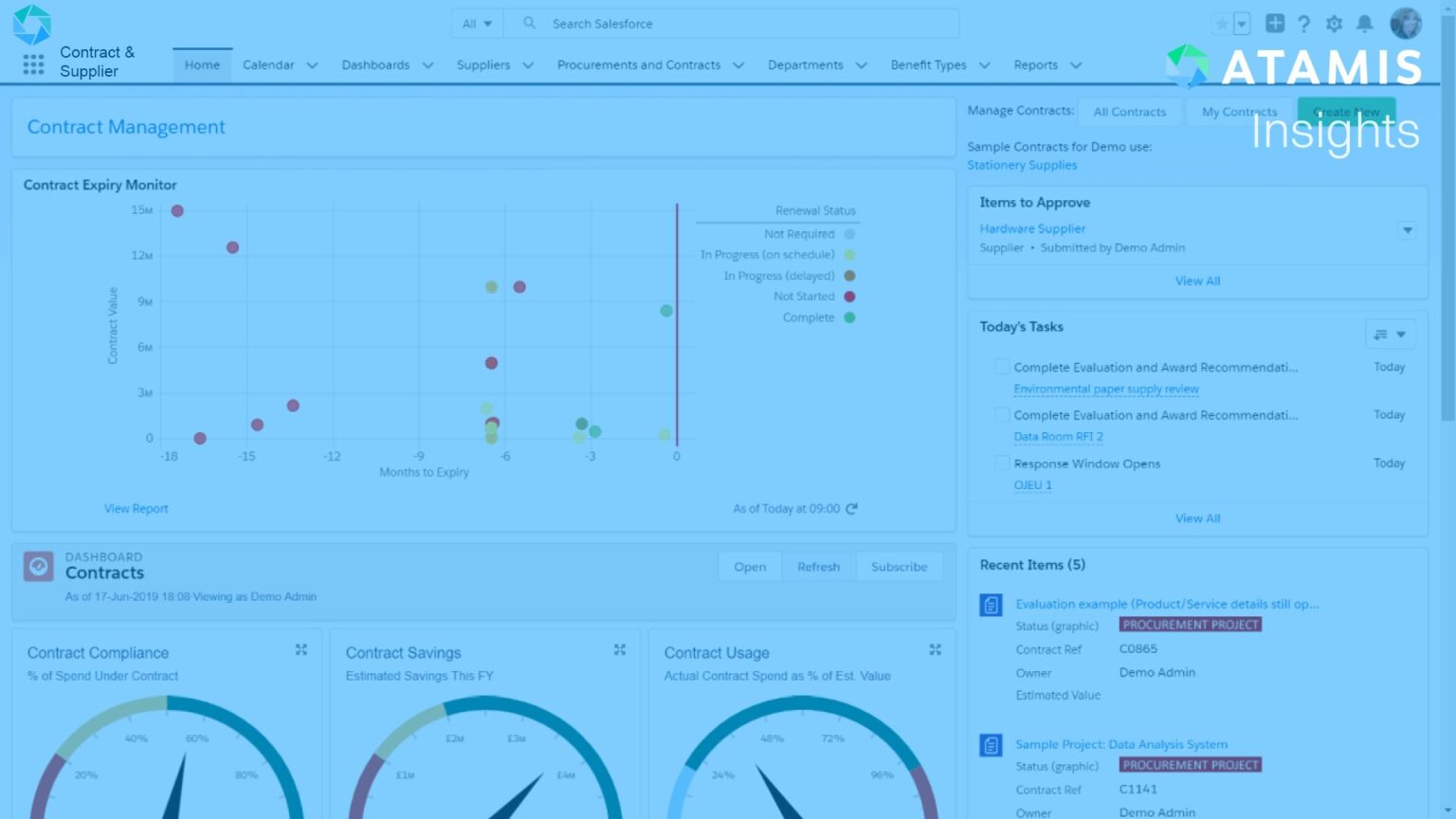Viewport: 1456px width, 819px height.
Task: Open the App Launcher waffle icon
Action: (x=33, y=64)
